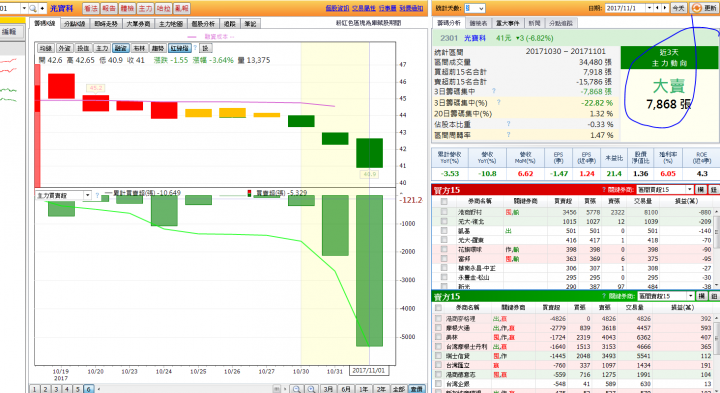720x393 pixels.
Task: Click the 設 chart settings button
Action: pos(205,48)
